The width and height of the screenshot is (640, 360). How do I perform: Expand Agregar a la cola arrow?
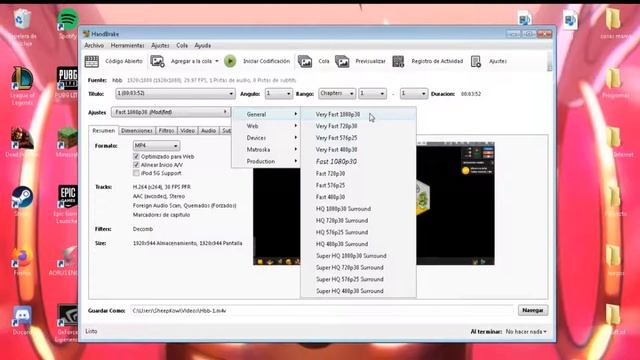pos(217,61)
